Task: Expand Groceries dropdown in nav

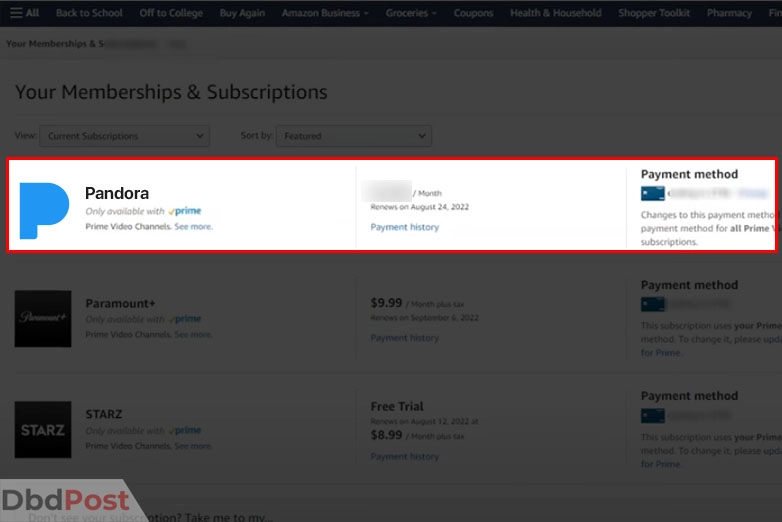Action: pyautogui.click(x=411, y=13)
